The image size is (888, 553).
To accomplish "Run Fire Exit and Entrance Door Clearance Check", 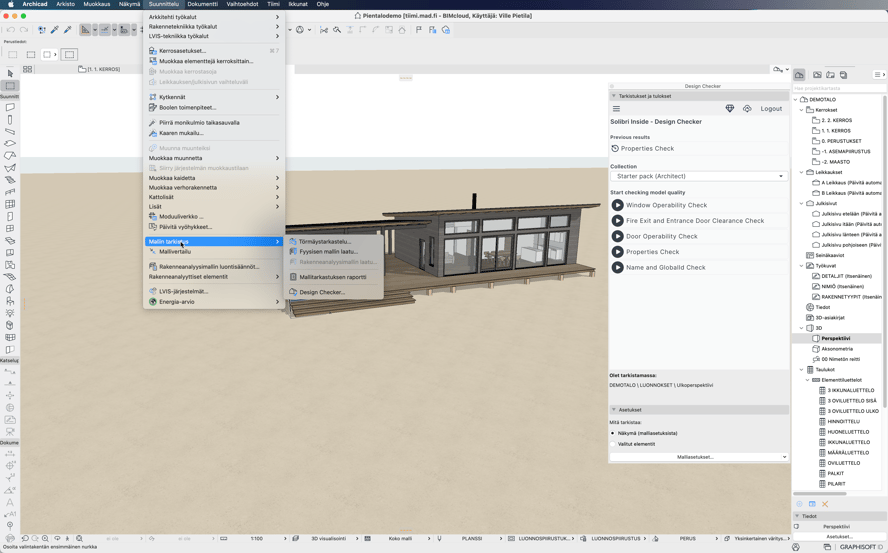I will pos(617,220).
